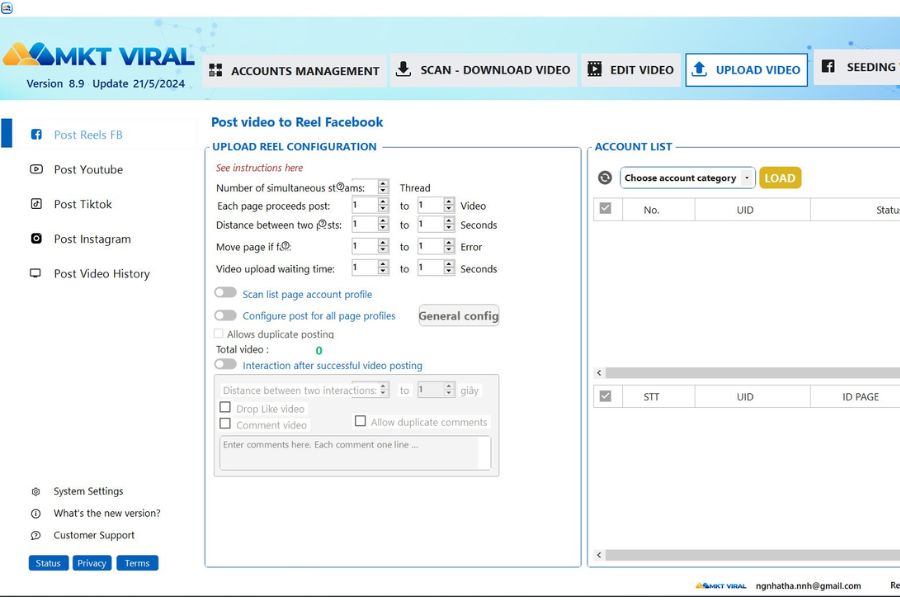Click stepper arrows for simultaneous streams
Image resolution: width=900 pixels, height=600 pixels.
383,187
